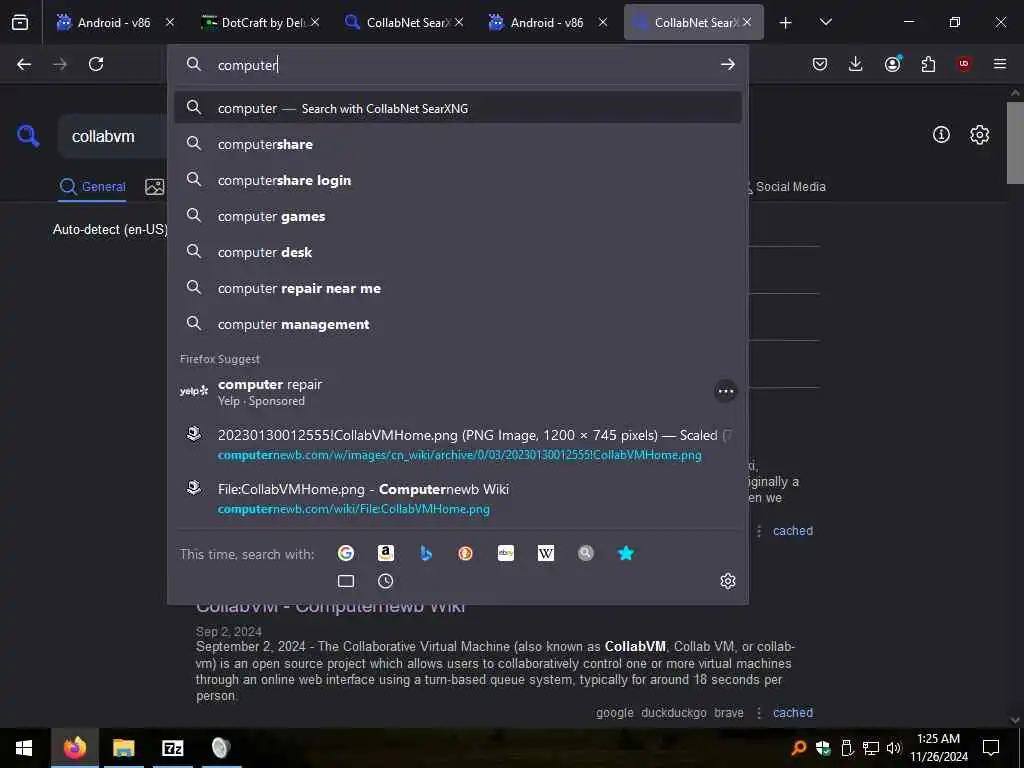Expand the list all tabs chevron
The width and height of the screenshot is (1024, 768).
(x=825, y=22)
